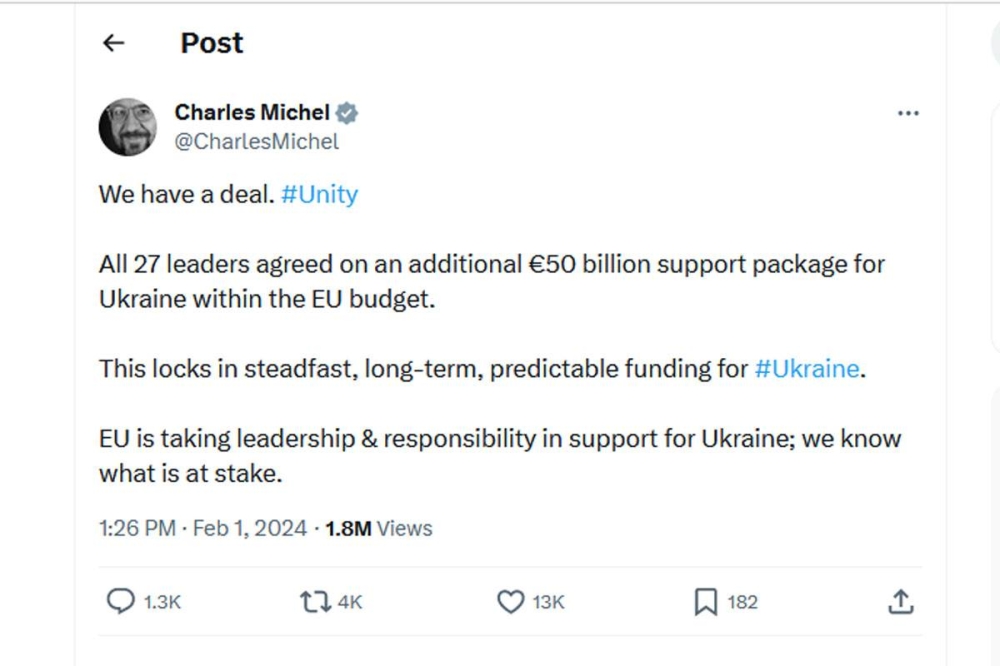Click the Post page heading
This screenshot has width=1000, height=666.
coord(212,43)
